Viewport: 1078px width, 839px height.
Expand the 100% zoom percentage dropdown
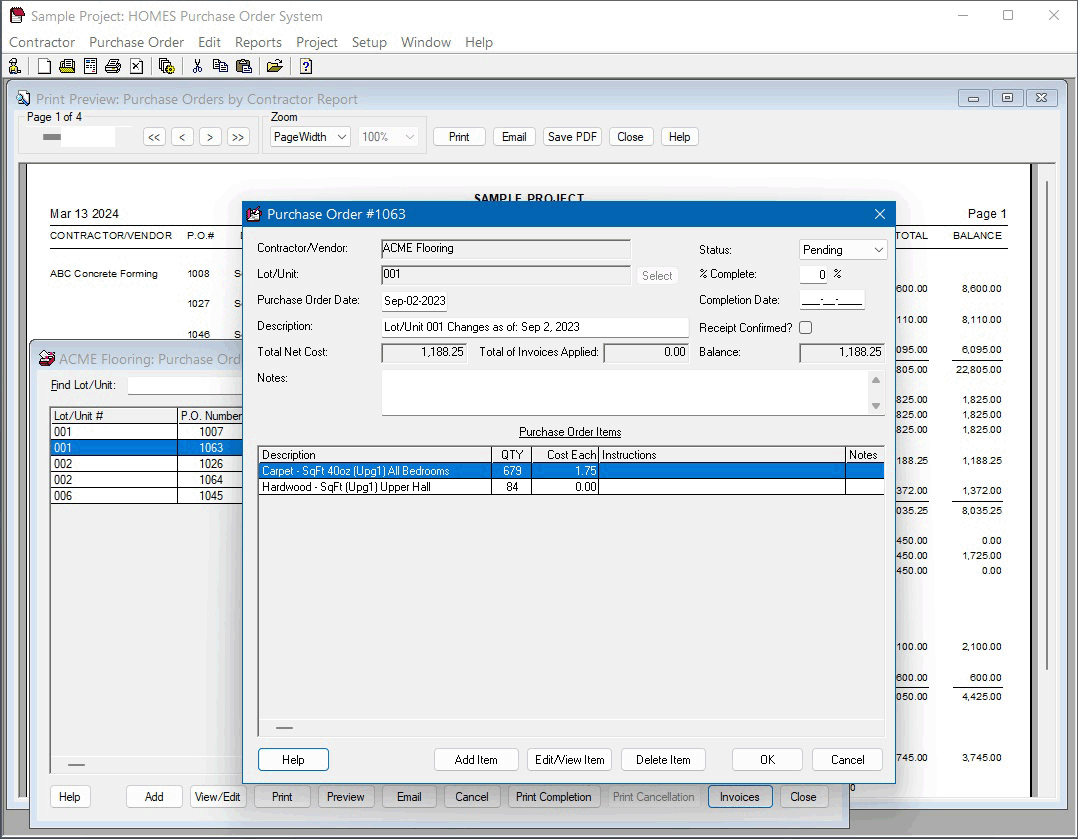(388, 136)
